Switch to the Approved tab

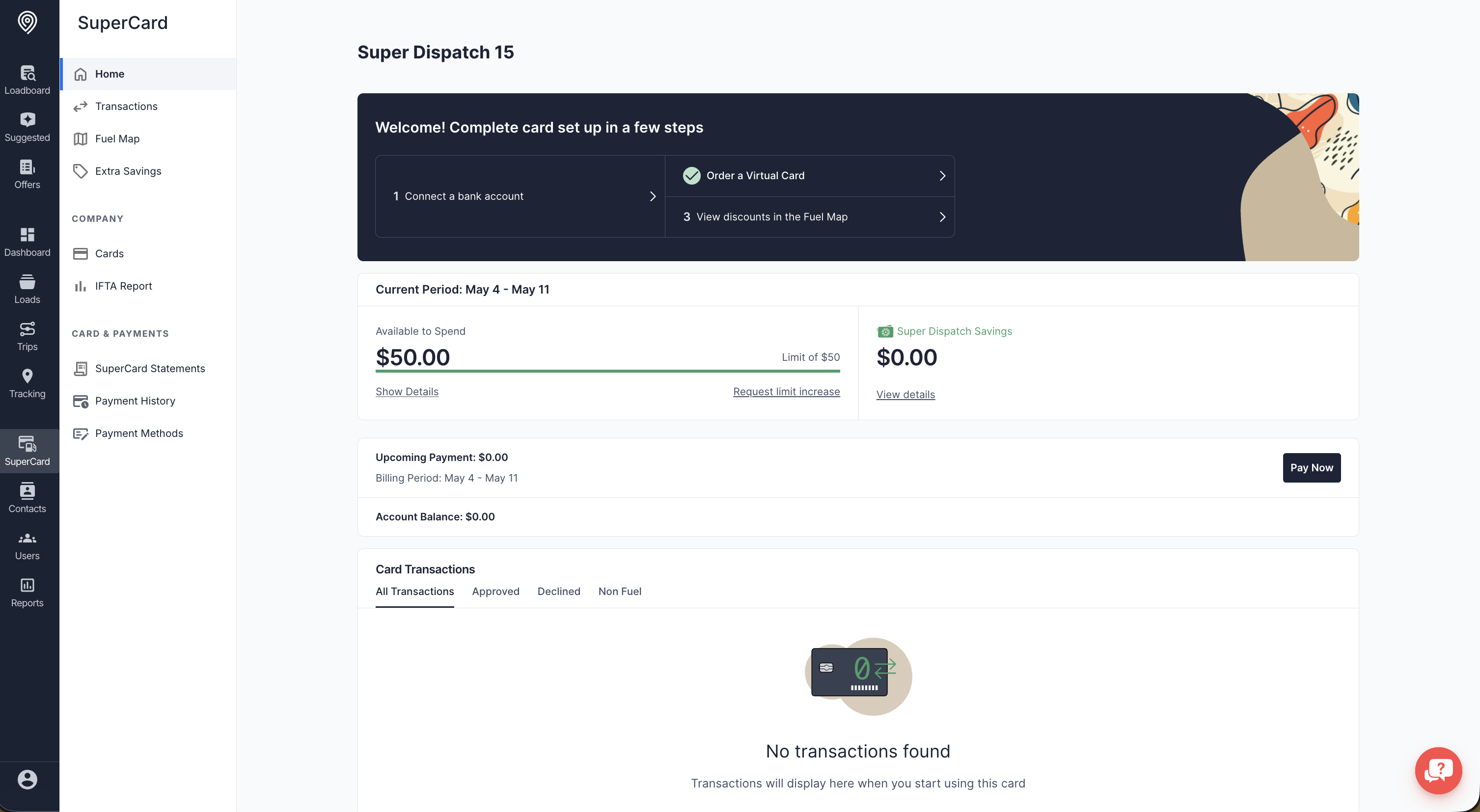click(496, 592)
